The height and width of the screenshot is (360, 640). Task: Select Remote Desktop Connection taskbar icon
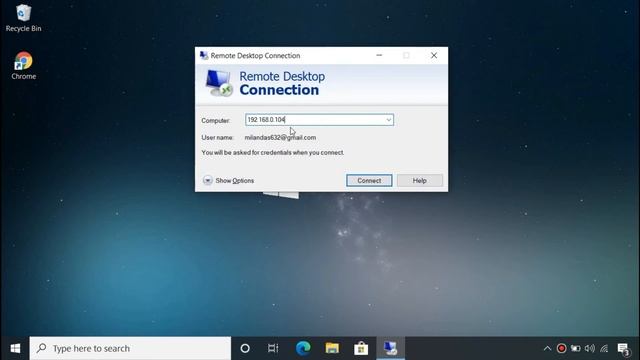390,348
